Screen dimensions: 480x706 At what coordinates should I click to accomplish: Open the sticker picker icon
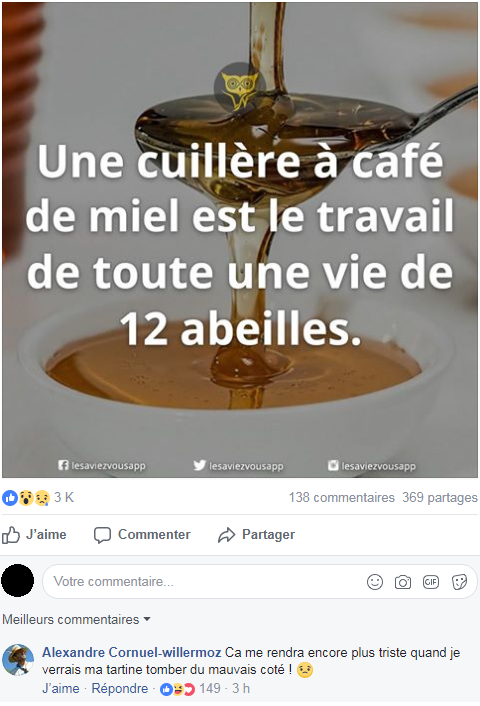click(x=459, y=582)
